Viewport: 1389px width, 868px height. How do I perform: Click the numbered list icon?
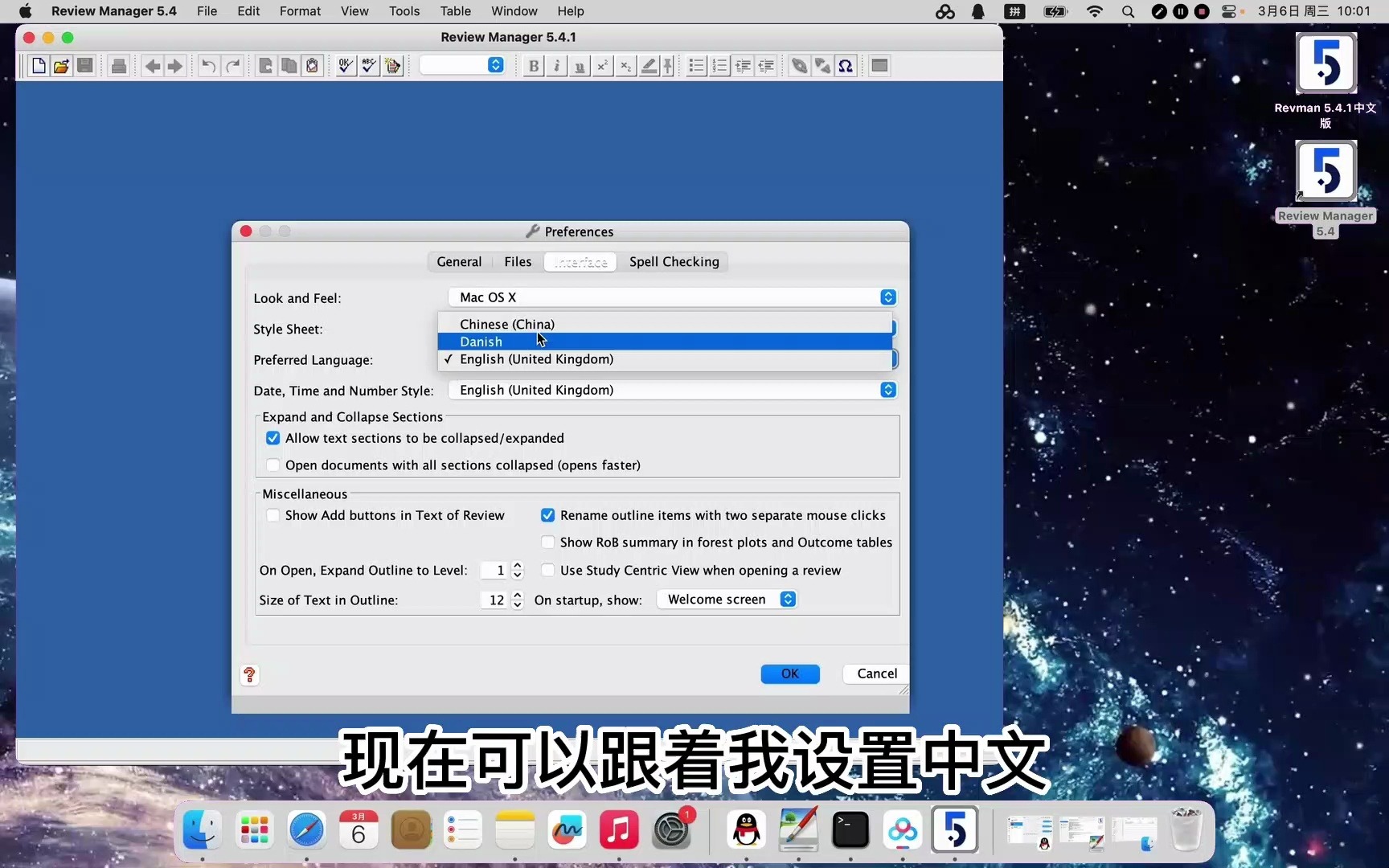click(720, 66)
